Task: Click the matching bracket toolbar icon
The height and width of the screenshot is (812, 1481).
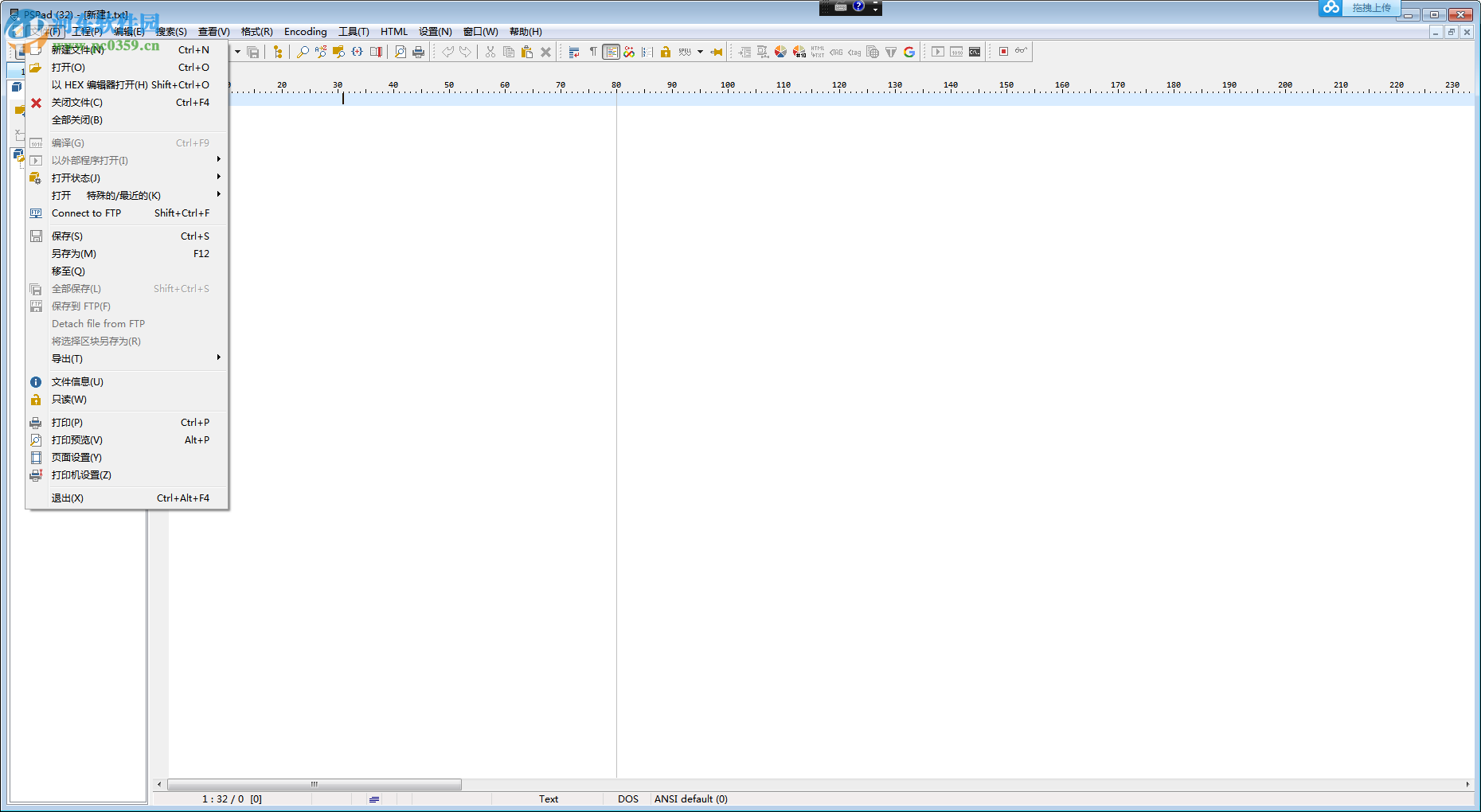Action: tap(358, 53)
